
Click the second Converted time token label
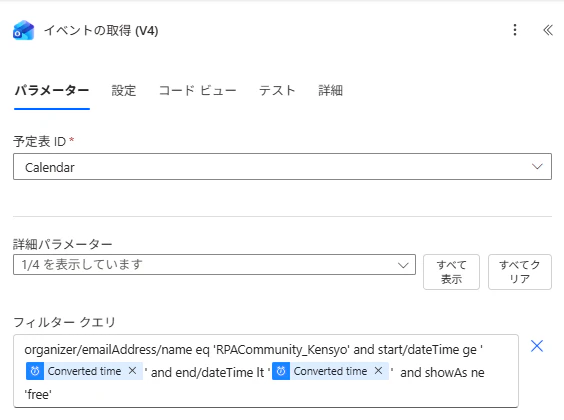(330, 371)
